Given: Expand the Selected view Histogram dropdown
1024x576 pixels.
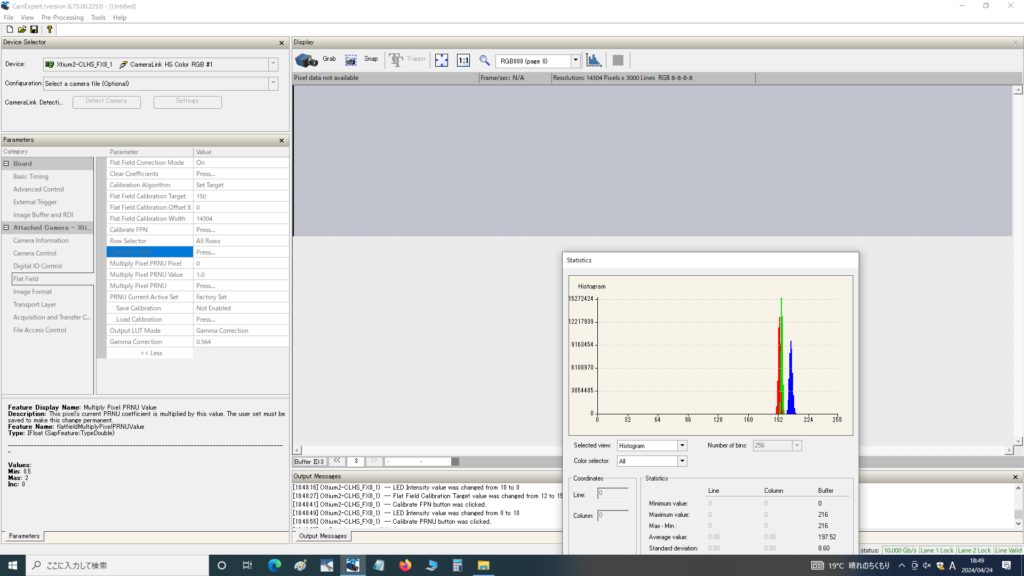Looking at the screenshot, I should click(x=682, y=445).
